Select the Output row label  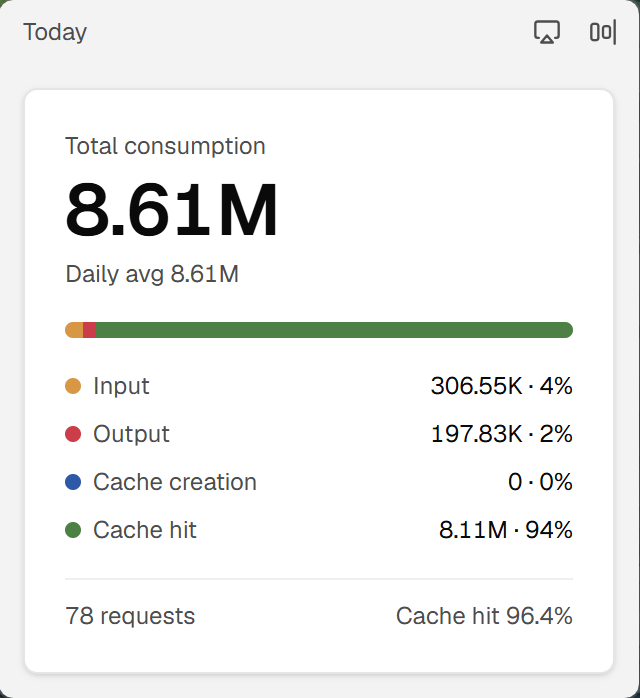(131, 434)
